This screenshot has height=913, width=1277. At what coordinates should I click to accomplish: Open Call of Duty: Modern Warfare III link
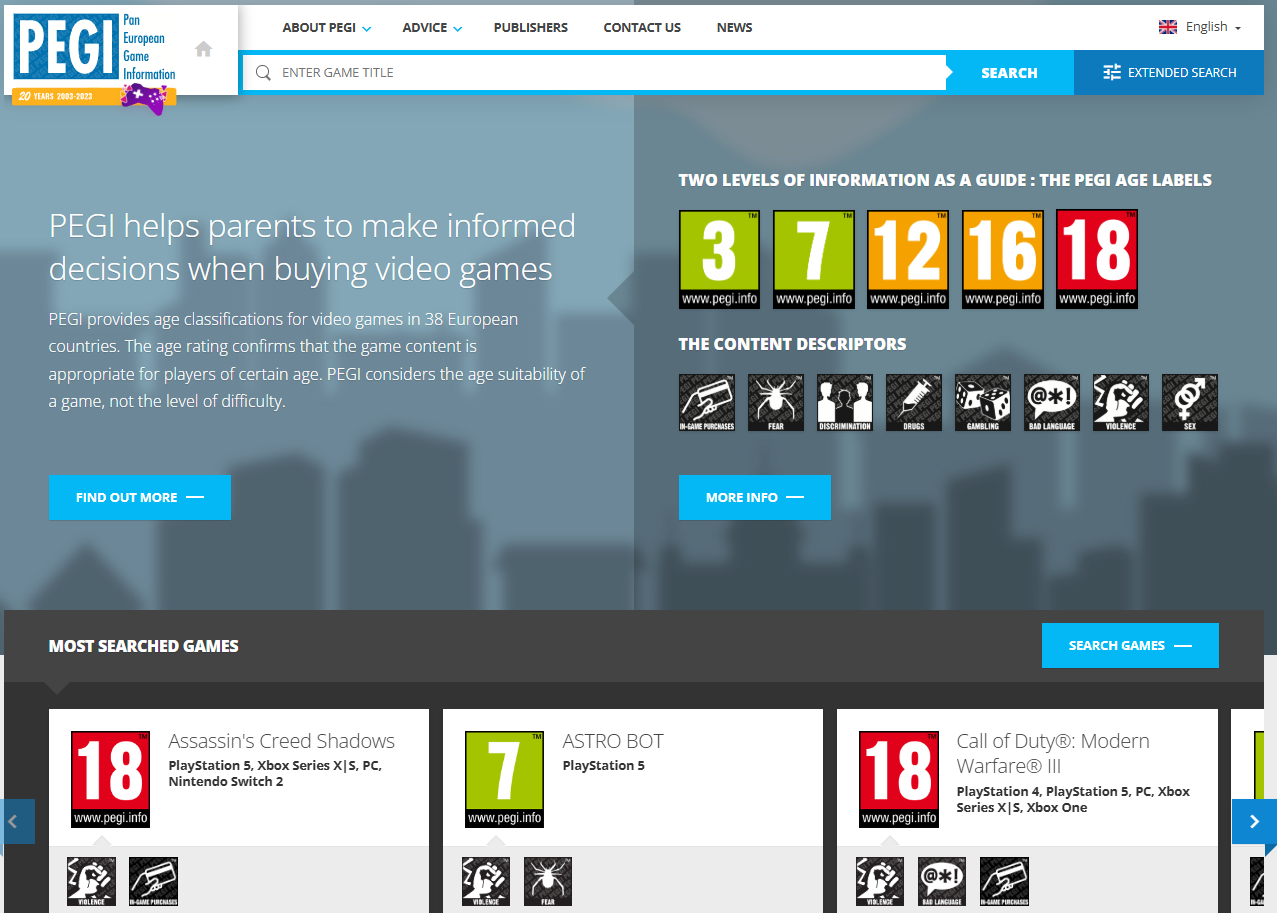[1053, 753]
